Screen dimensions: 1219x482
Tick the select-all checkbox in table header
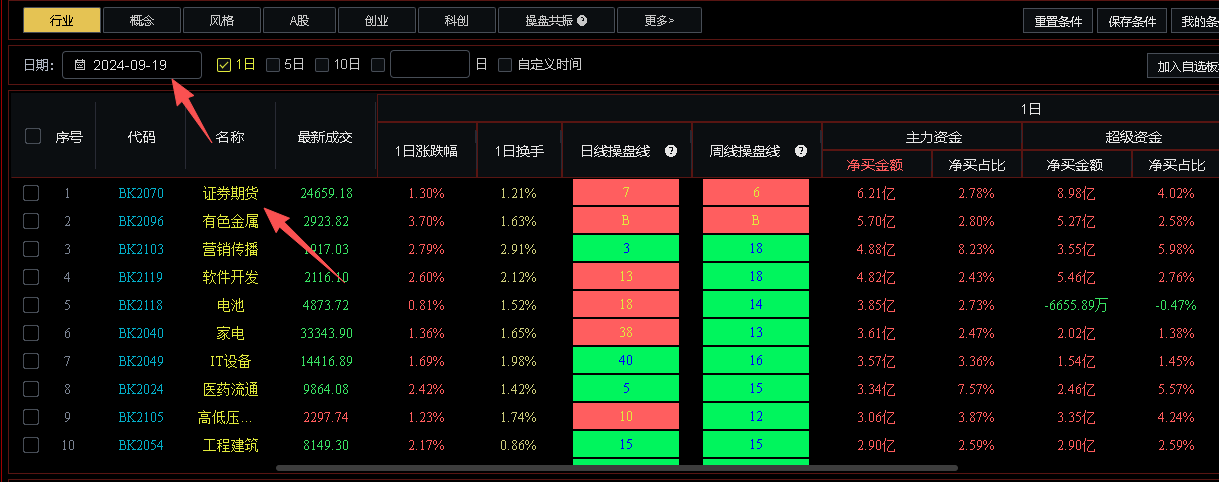point(33,137)
